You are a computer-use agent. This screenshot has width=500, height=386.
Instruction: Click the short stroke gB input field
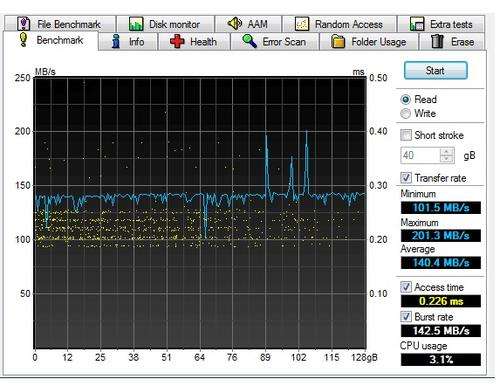click(x=421, y=155)
